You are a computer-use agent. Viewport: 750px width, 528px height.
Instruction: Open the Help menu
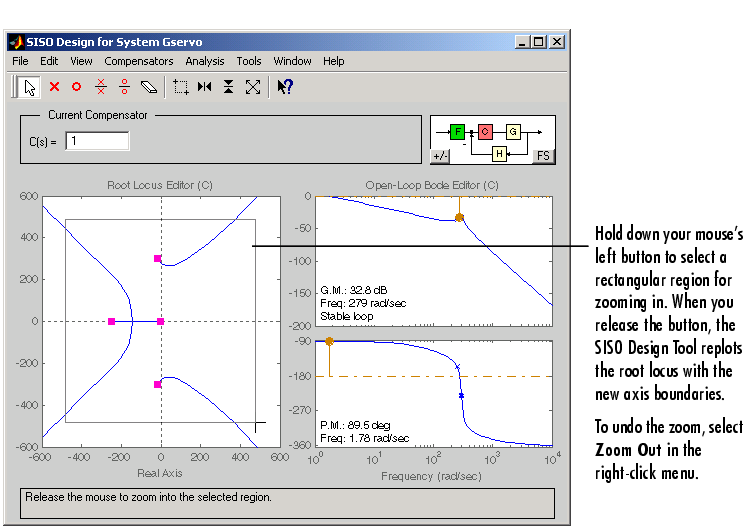click(333, 61)
